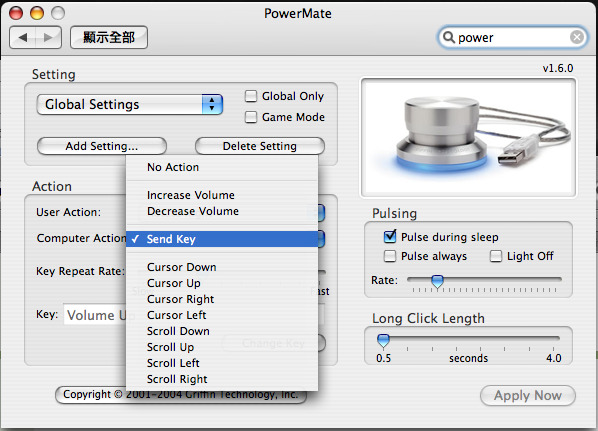This screenshot has width=598, height=431.
Task: Click the PowerMate product image
Action: coord(468,138)
